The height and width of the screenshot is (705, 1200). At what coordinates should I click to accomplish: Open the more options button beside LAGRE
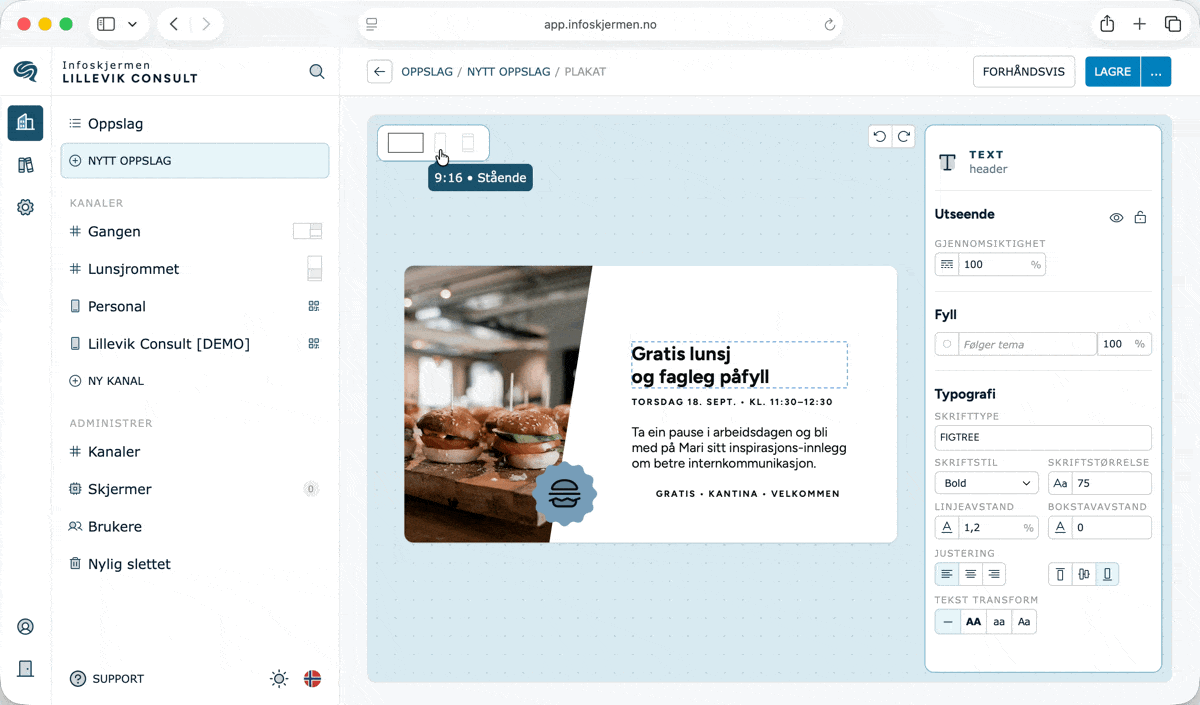click(x=1156, y=72)
